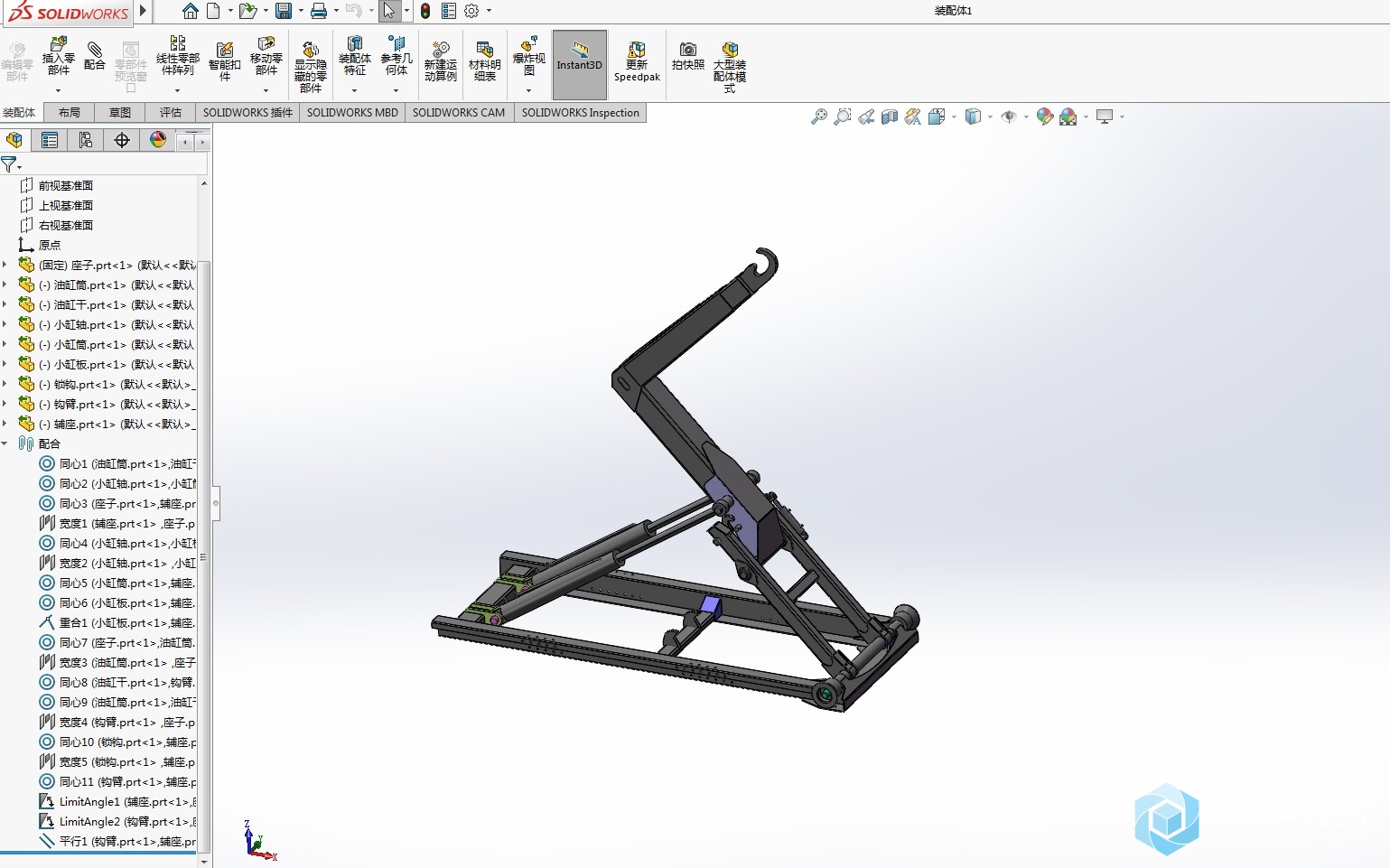This screenshot has width=1390, height=868.
Task: Open DisplayManager color ball tab
Action: 158,140
